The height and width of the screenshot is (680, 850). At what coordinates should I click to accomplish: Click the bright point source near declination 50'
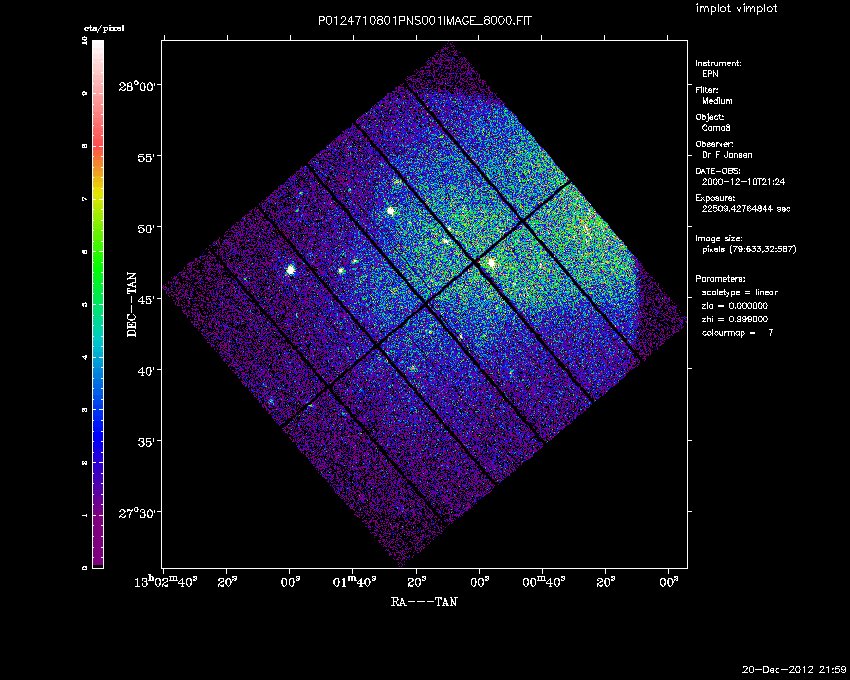(390, 211)
